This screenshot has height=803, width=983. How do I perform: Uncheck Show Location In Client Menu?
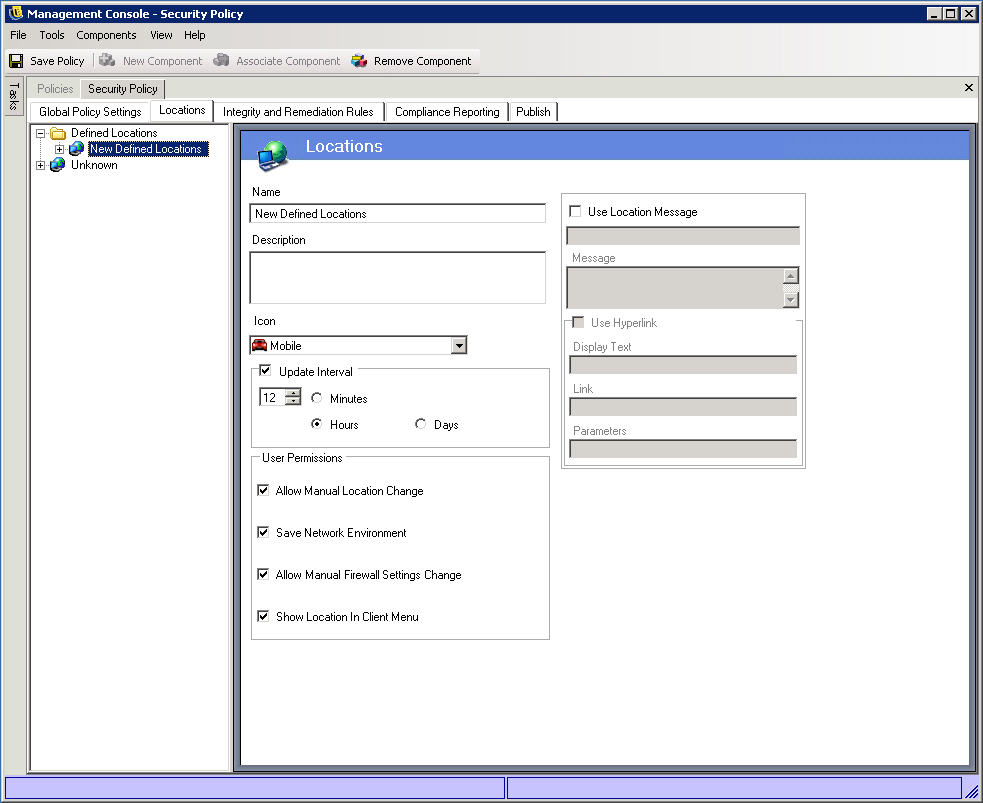coord(263,616)
